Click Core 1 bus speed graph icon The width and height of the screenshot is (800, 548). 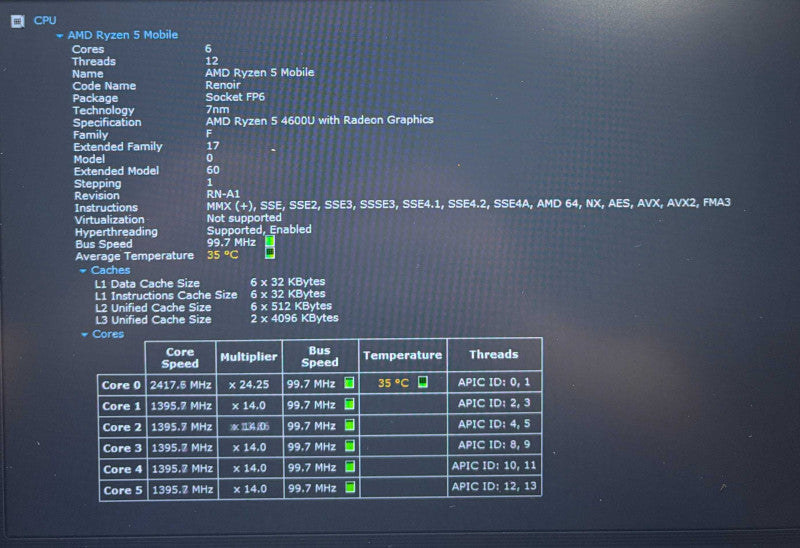[349, 404]
